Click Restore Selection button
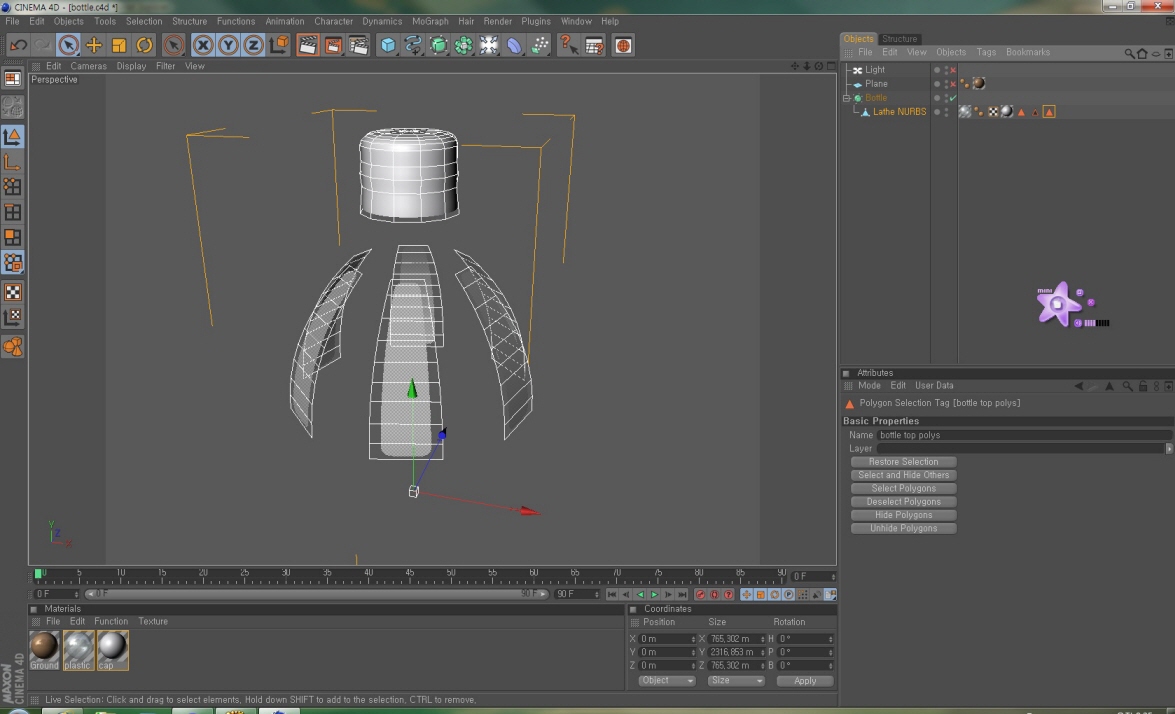 904,462
